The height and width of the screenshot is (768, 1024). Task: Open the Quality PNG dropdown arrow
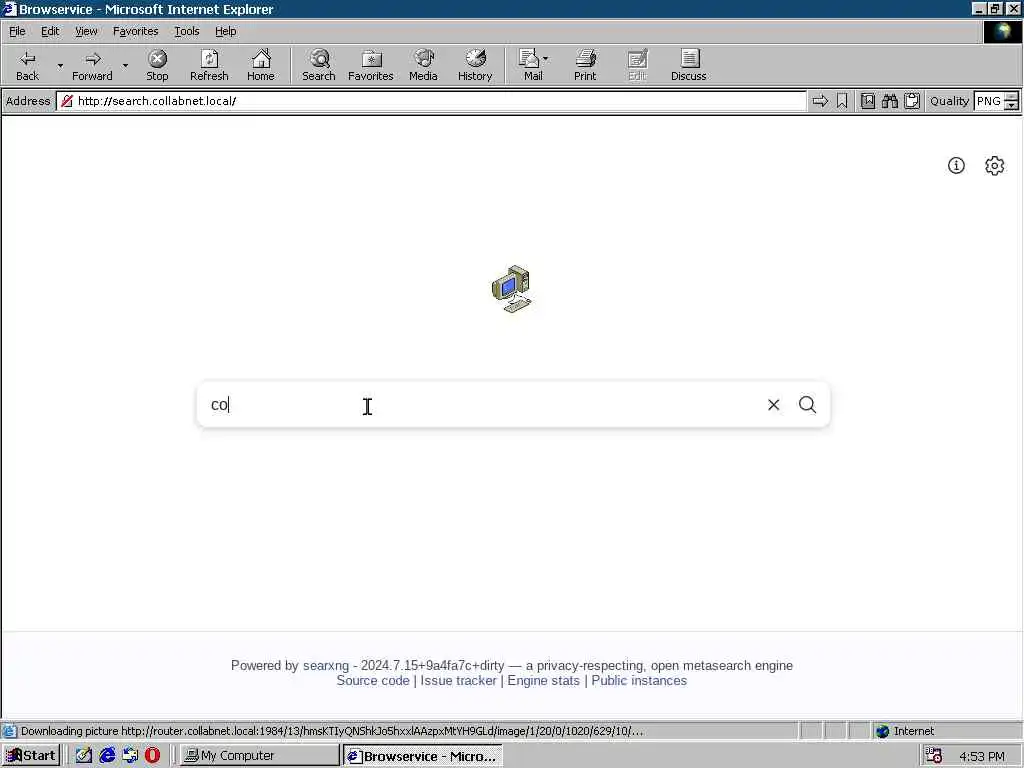pos(1012,105)
